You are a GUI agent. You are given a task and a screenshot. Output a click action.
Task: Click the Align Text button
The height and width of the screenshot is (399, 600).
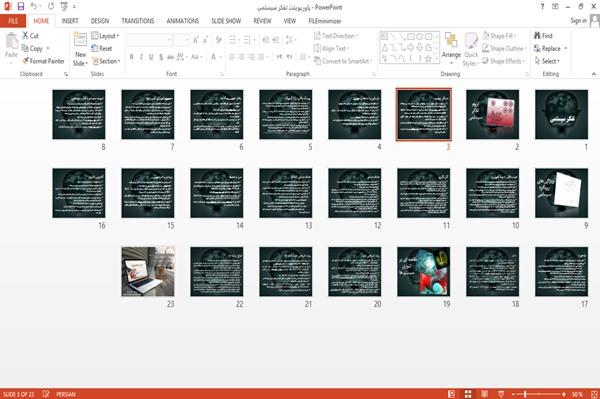point(331,48)
